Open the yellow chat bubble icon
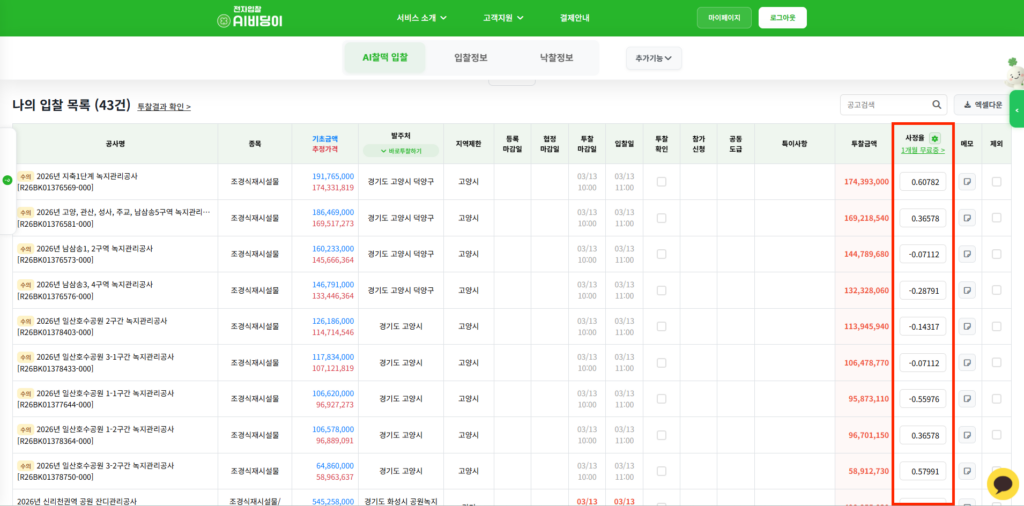The height and width of the screenshot is (506, 1024). pyautogui.click(x=1002, y=483)
